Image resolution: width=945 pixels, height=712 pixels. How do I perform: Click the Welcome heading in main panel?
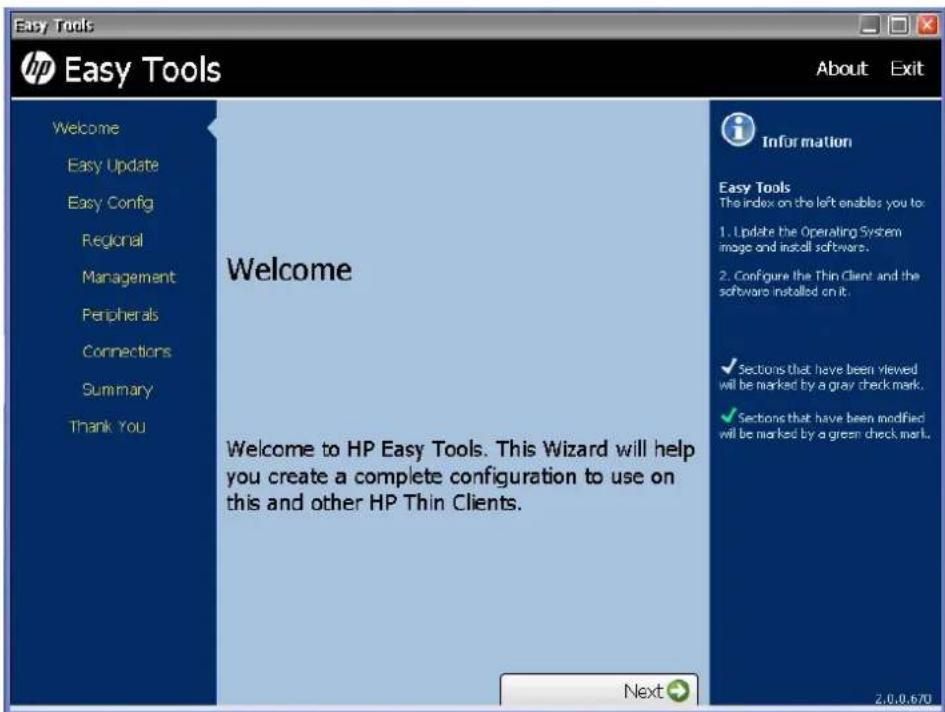[289, 269]
